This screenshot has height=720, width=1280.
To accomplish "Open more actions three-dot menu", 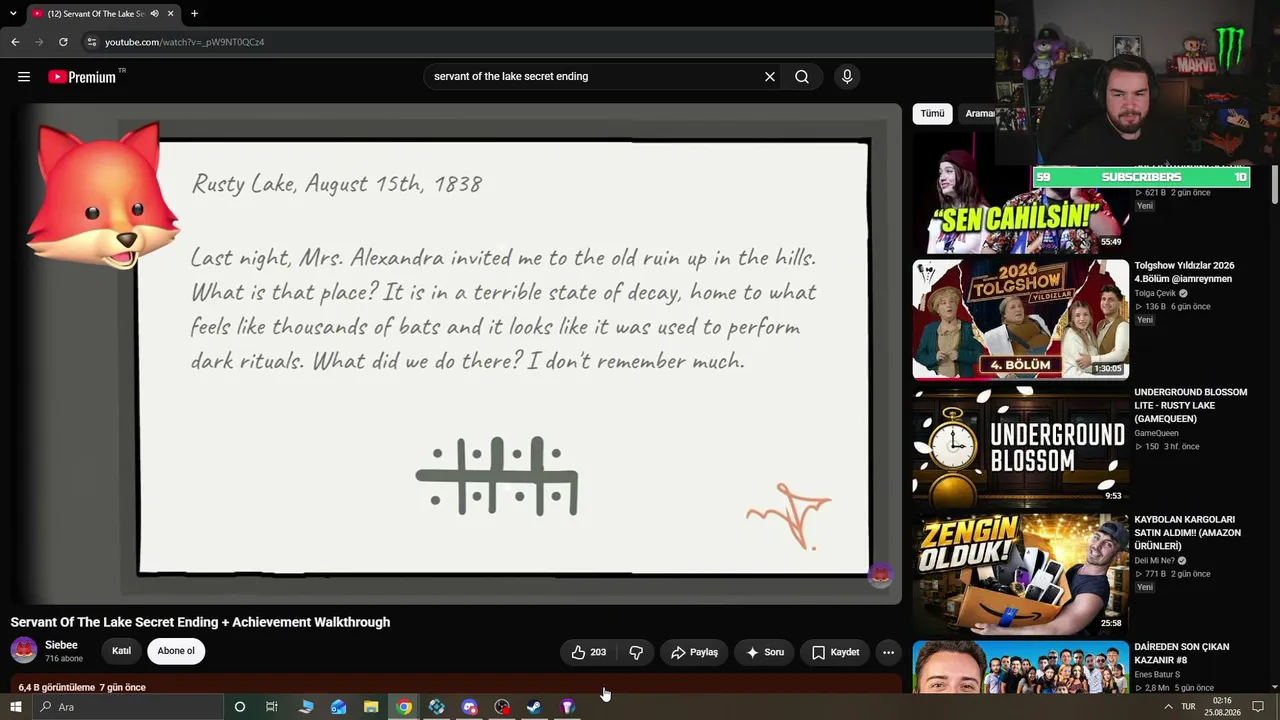I will [x=888, y=652].
